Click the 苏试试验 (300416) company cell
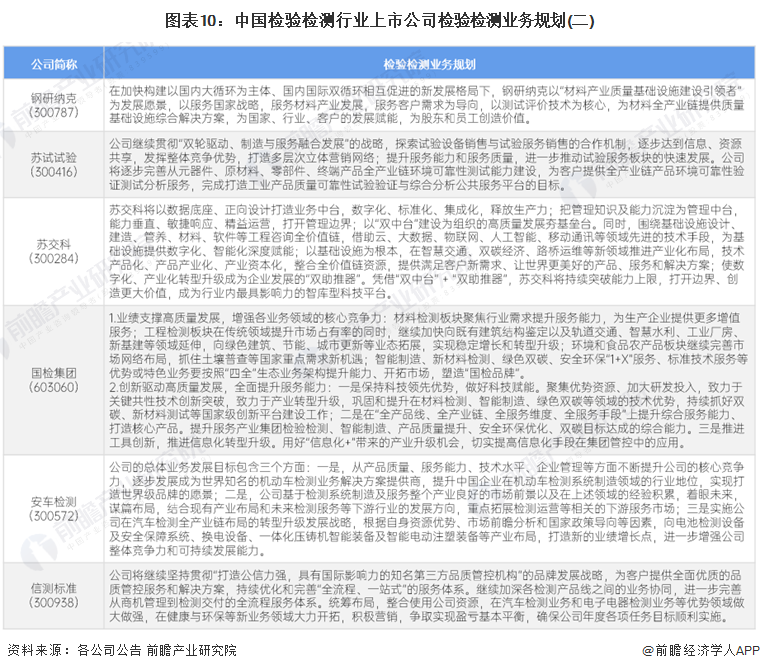 (x=54, y=164)
